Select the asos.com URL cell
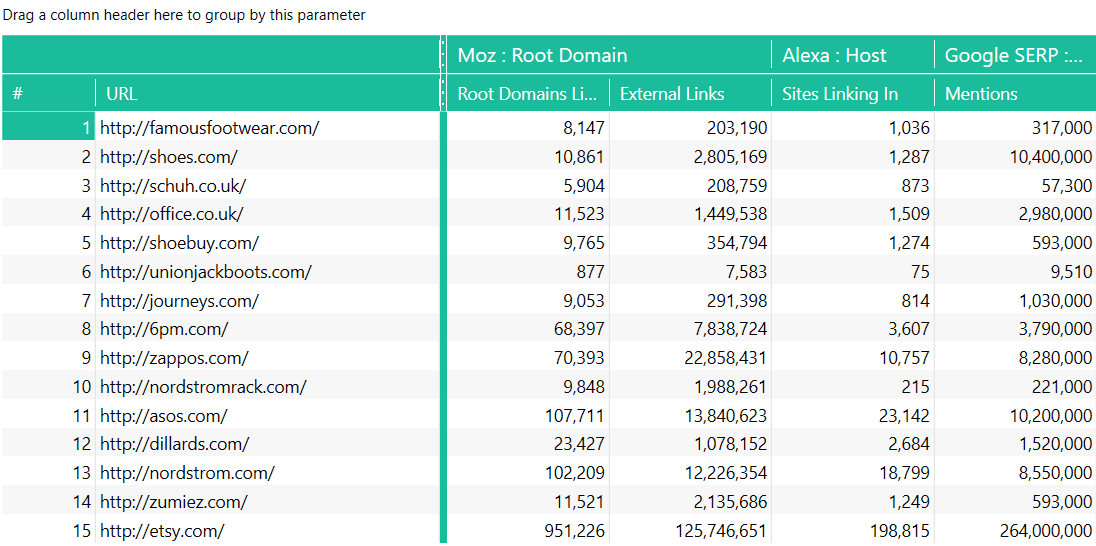This screenshot has height=546, width=1096. pyautogui.click(x=268, y=415)
